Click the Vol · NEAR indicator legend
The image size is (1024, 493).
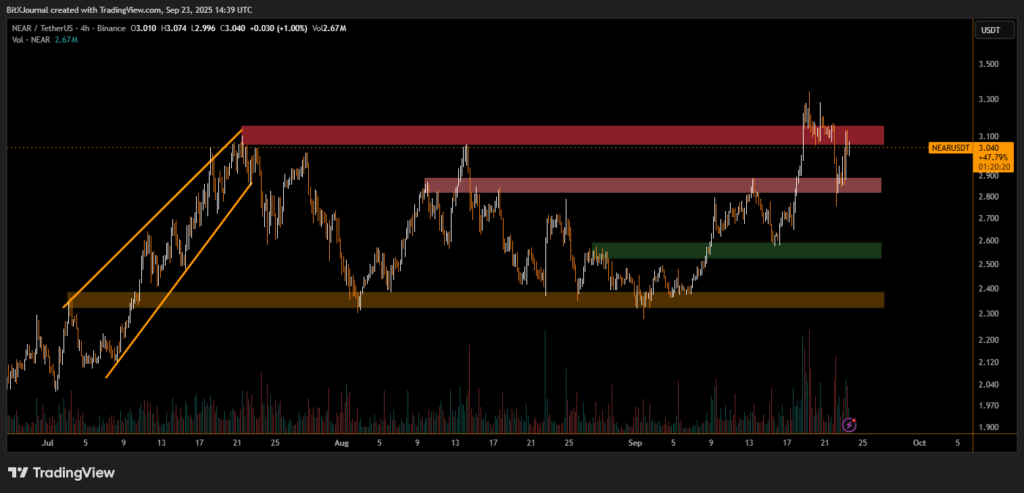27,41
